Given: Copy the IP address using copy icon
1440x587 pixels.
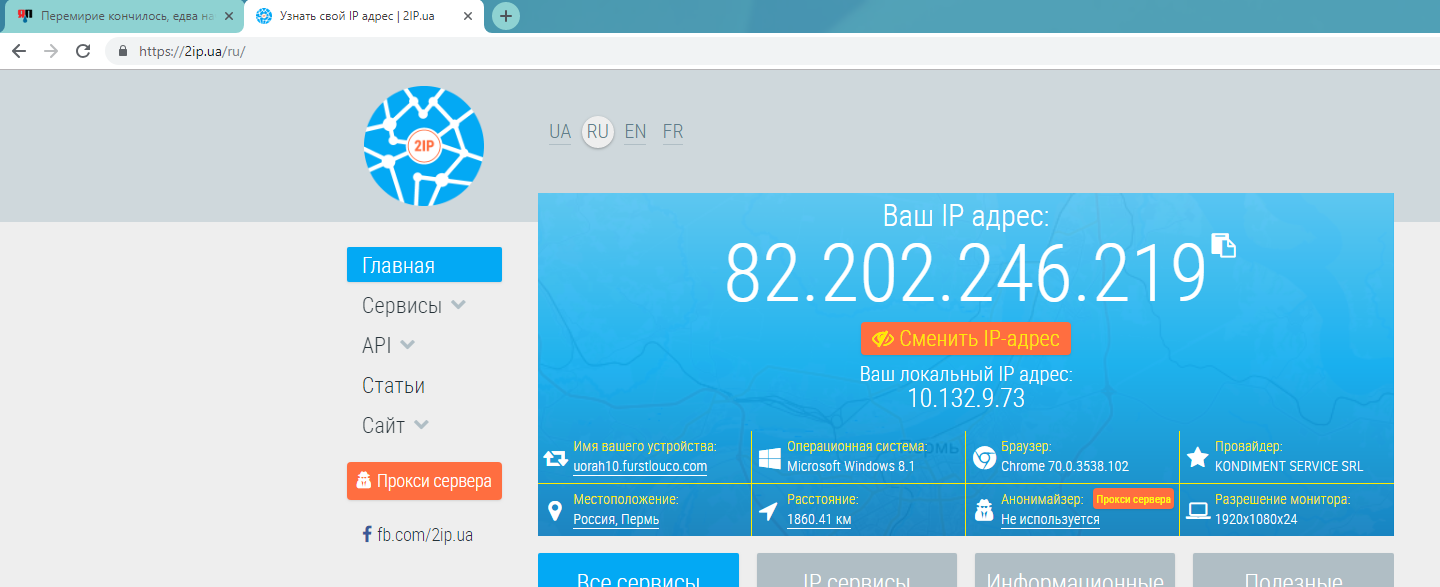Looking at the screenshot, I should pos(1223,245).
